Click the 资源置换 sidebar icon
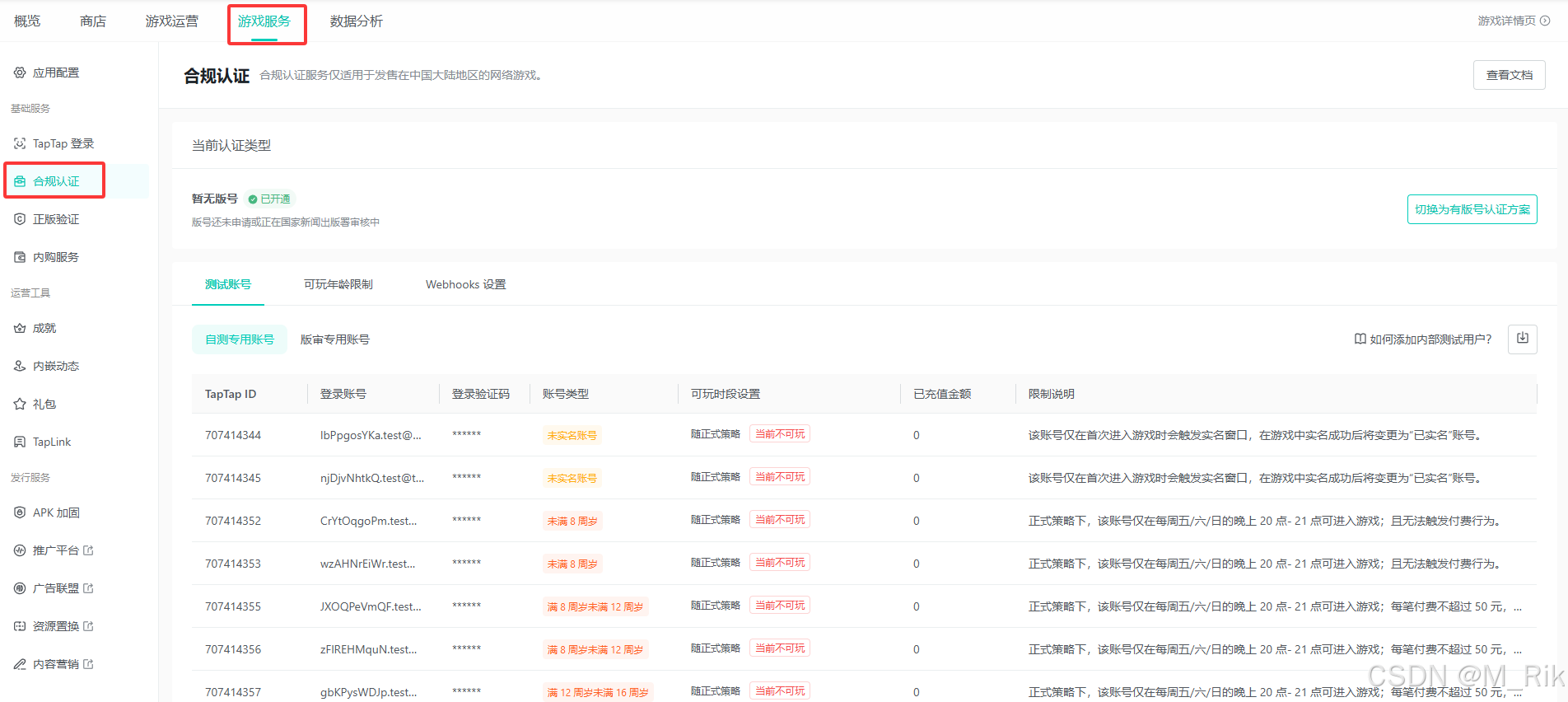This screenshot has width=1568, height=702. pyautogui.click(x=20, y=626)
